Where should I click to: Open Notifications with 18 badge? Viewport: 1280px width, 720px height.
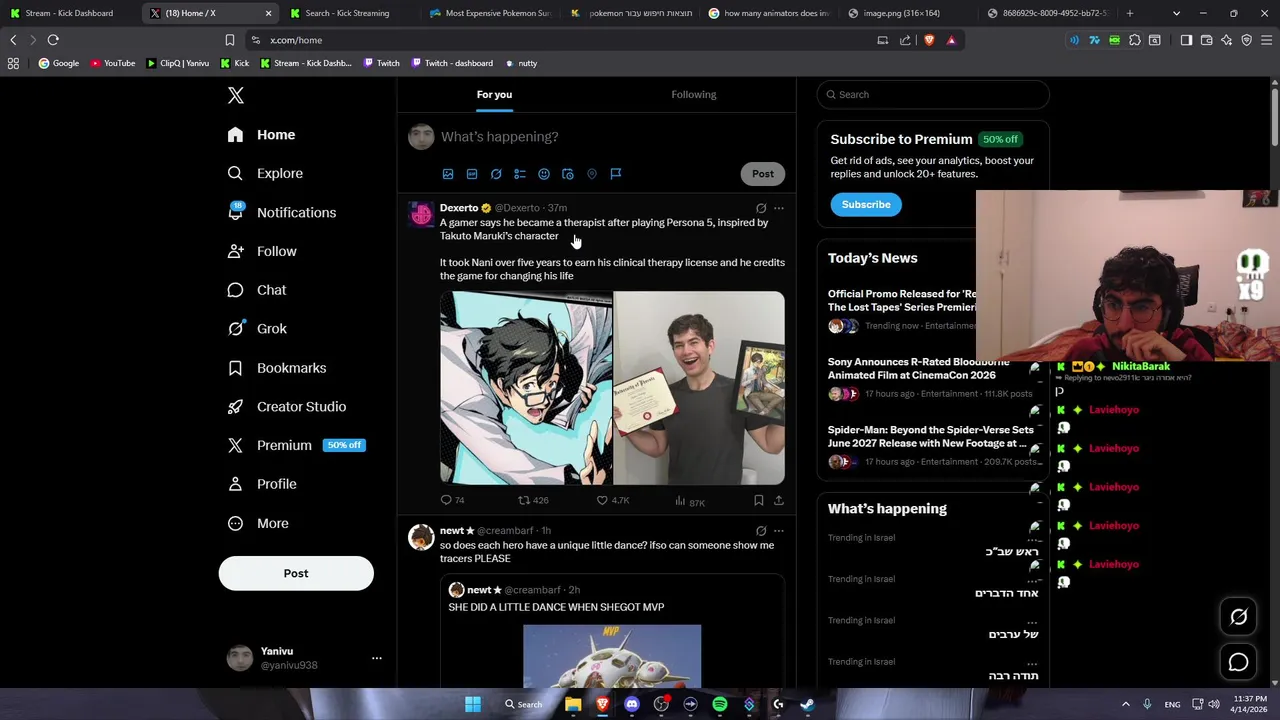tap(283, 212)
